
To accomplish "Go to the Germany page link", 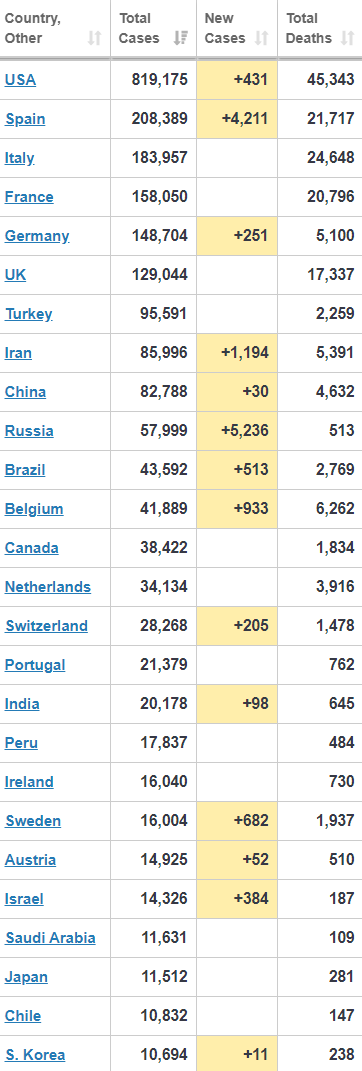I will point(37,236).
